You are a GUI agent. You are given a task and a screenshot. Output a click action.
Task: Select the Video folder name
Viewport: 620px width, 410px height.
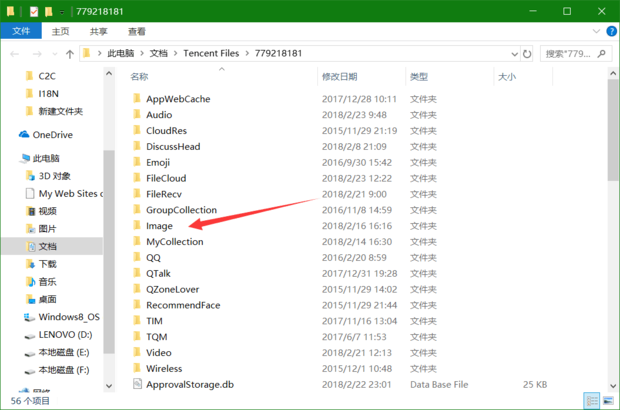pos(159,353)
